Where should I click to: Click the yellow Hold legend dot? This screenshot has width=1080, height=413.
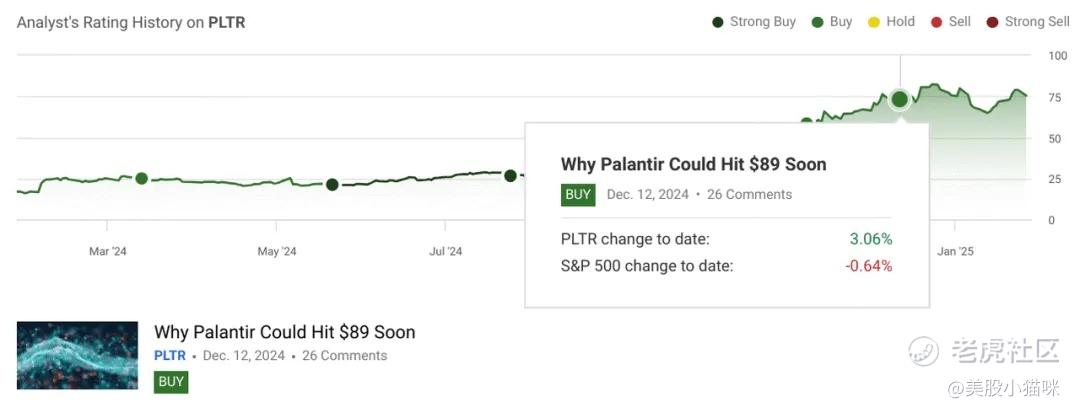(x=873, y=22)
